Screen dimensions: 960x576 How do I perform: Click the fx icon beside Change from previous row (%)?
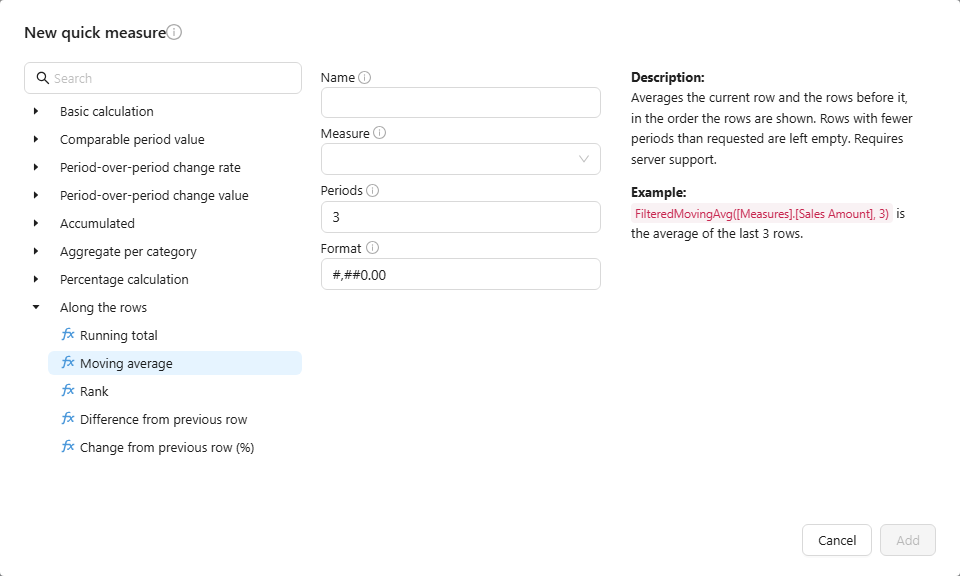click(68, 447)
